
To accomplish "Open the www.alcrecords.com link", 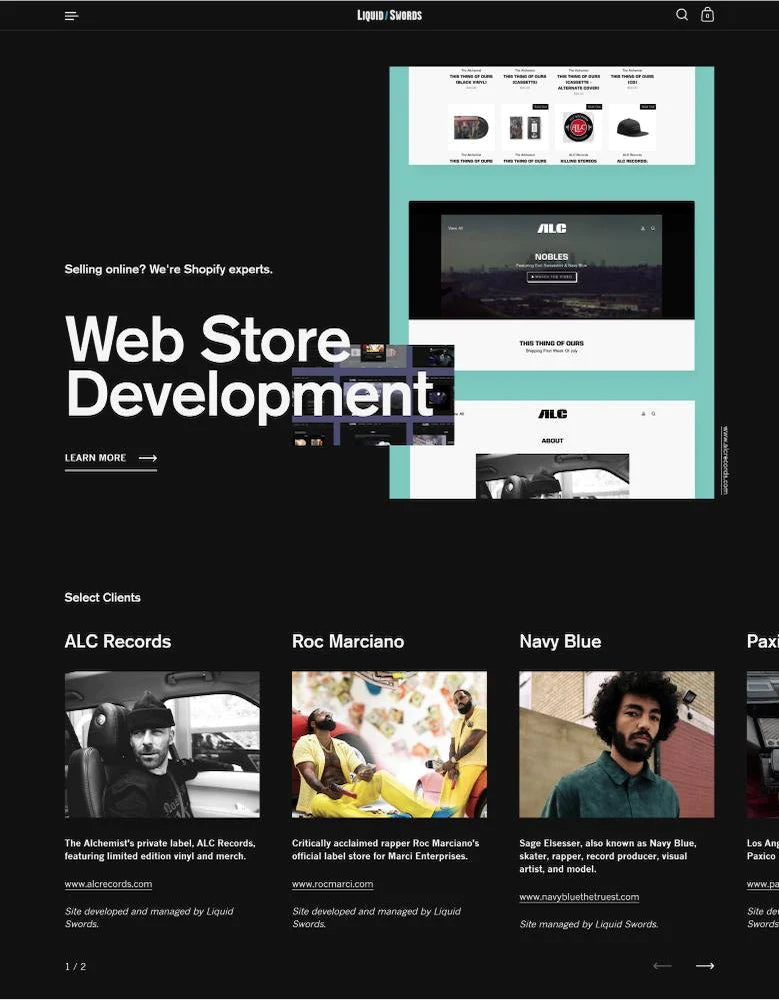I will coord(108,884).
